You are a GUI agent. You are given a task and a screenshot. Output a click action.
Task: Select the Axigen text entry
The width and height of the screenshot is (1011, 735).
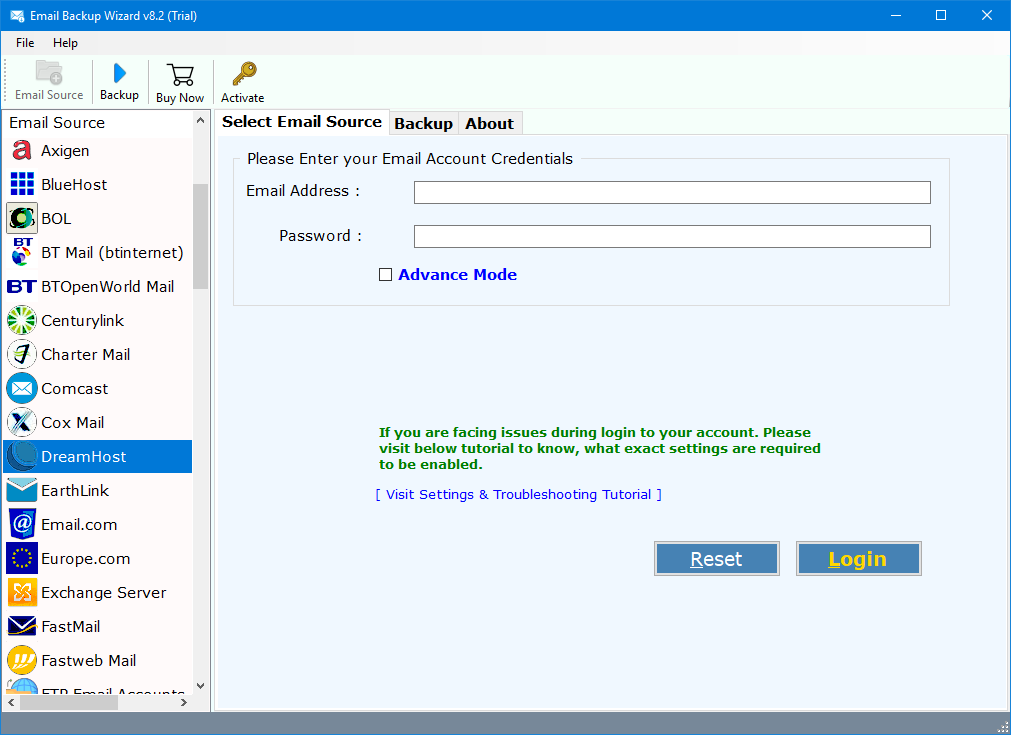point(65,151)
